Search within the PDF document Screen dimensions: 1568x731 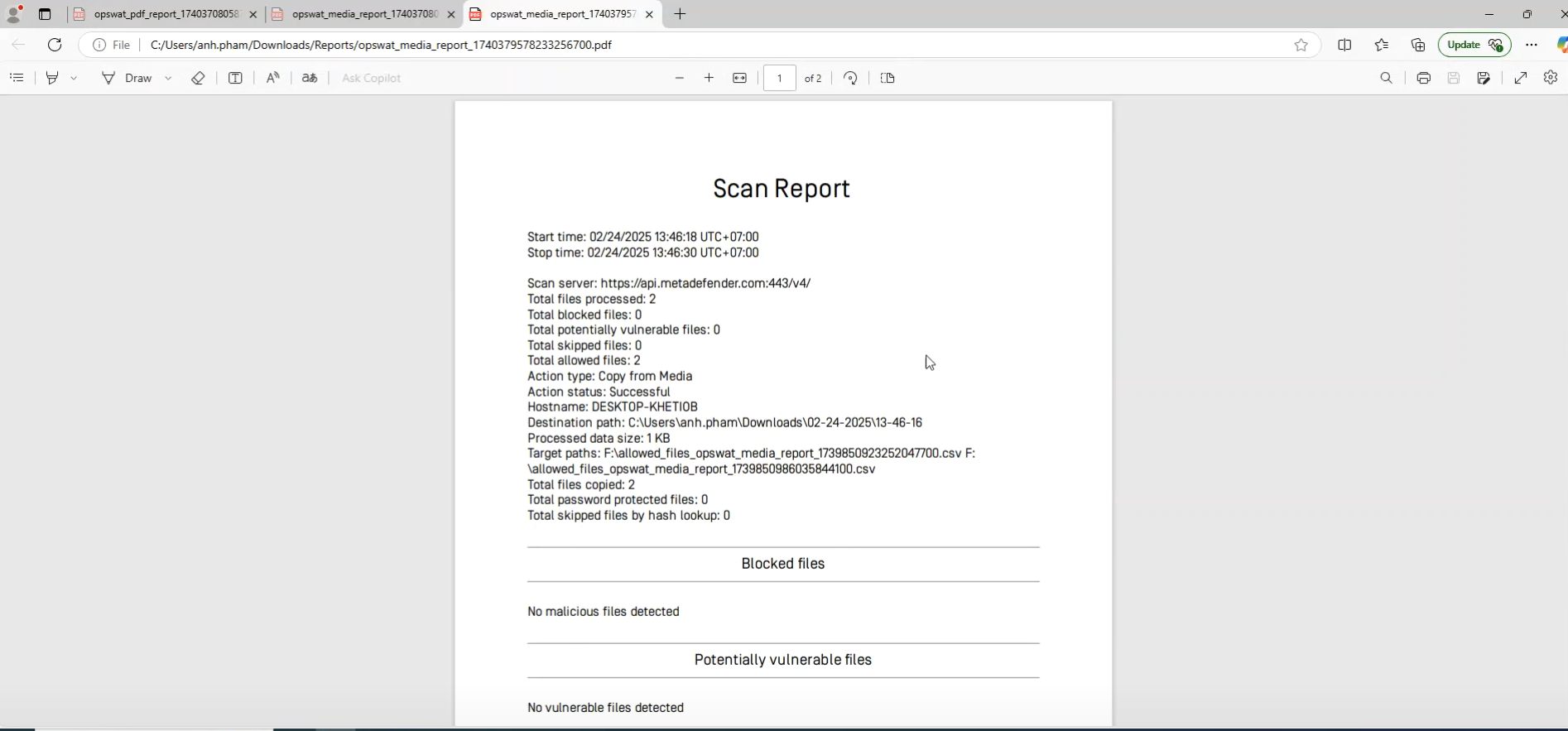pyautogui.click(x=1387, y=78)
